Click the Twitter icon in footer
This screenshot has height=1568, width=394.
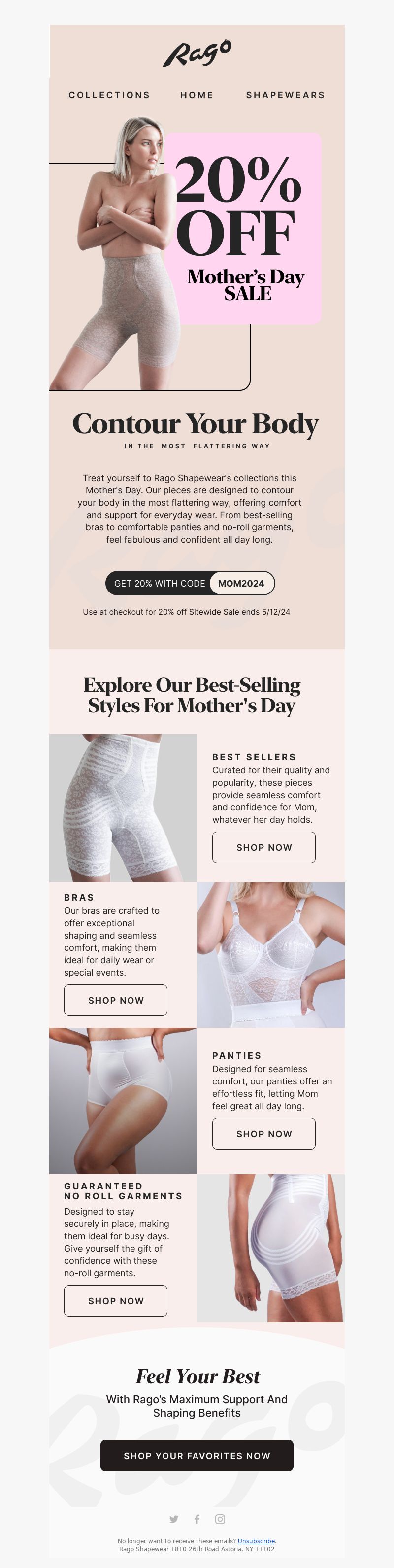tap(174, 1519)
